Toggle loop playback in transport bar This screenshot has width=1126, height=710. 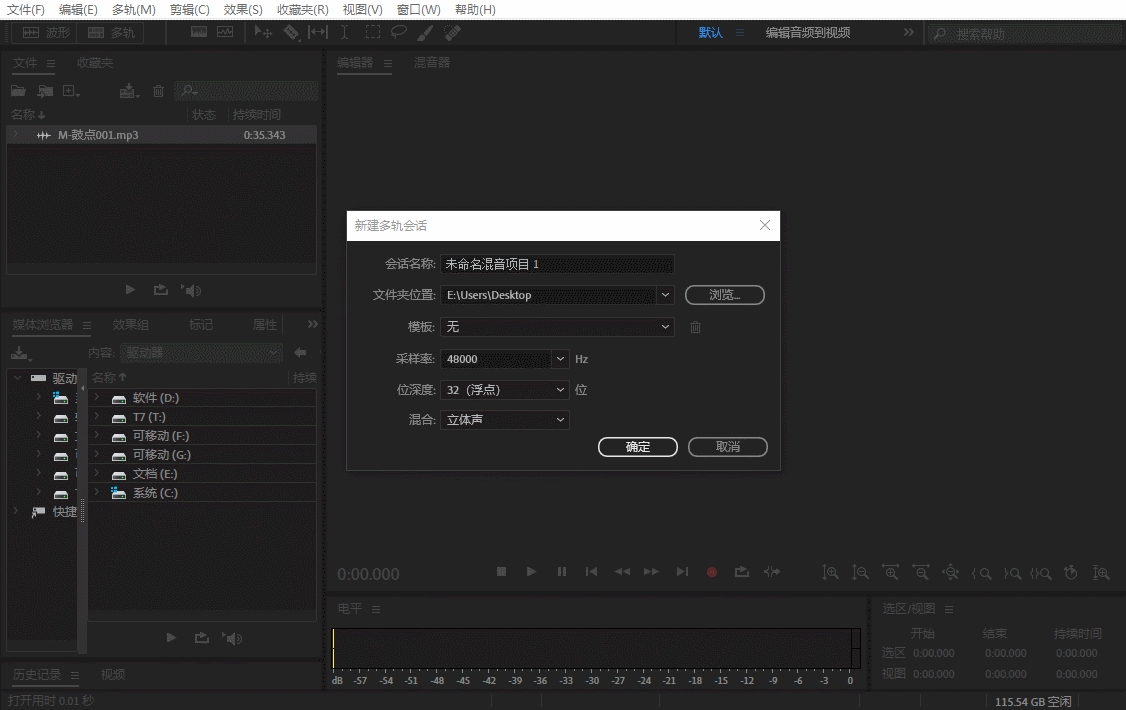tap(741, 572)
